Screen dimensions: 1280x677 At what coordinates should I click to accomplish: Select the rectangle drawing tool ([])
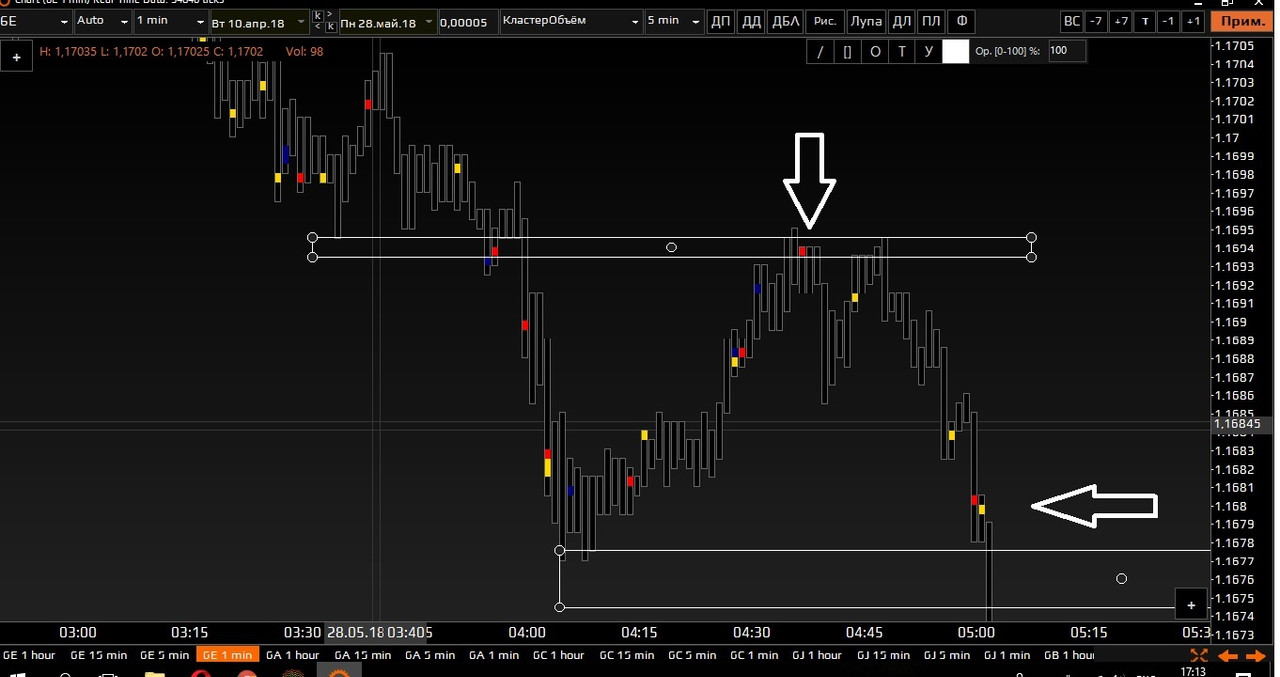point(848,51)
